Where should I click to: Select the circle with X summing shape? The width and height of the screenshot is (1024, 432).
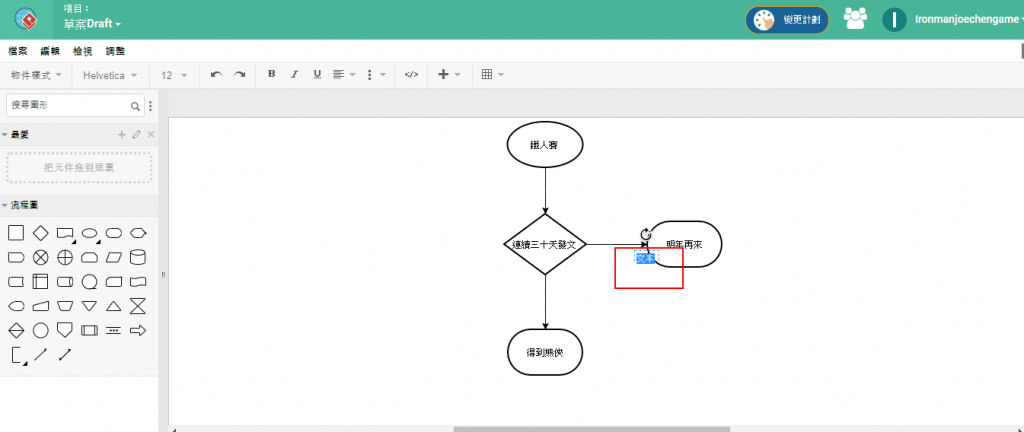(40, 258)
